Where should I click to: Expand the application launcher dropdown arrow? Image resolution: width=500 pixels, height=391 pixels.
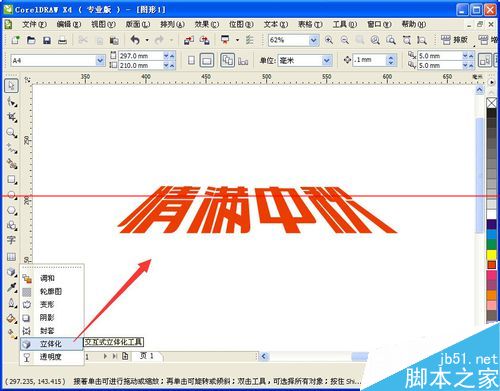point(237,40)
